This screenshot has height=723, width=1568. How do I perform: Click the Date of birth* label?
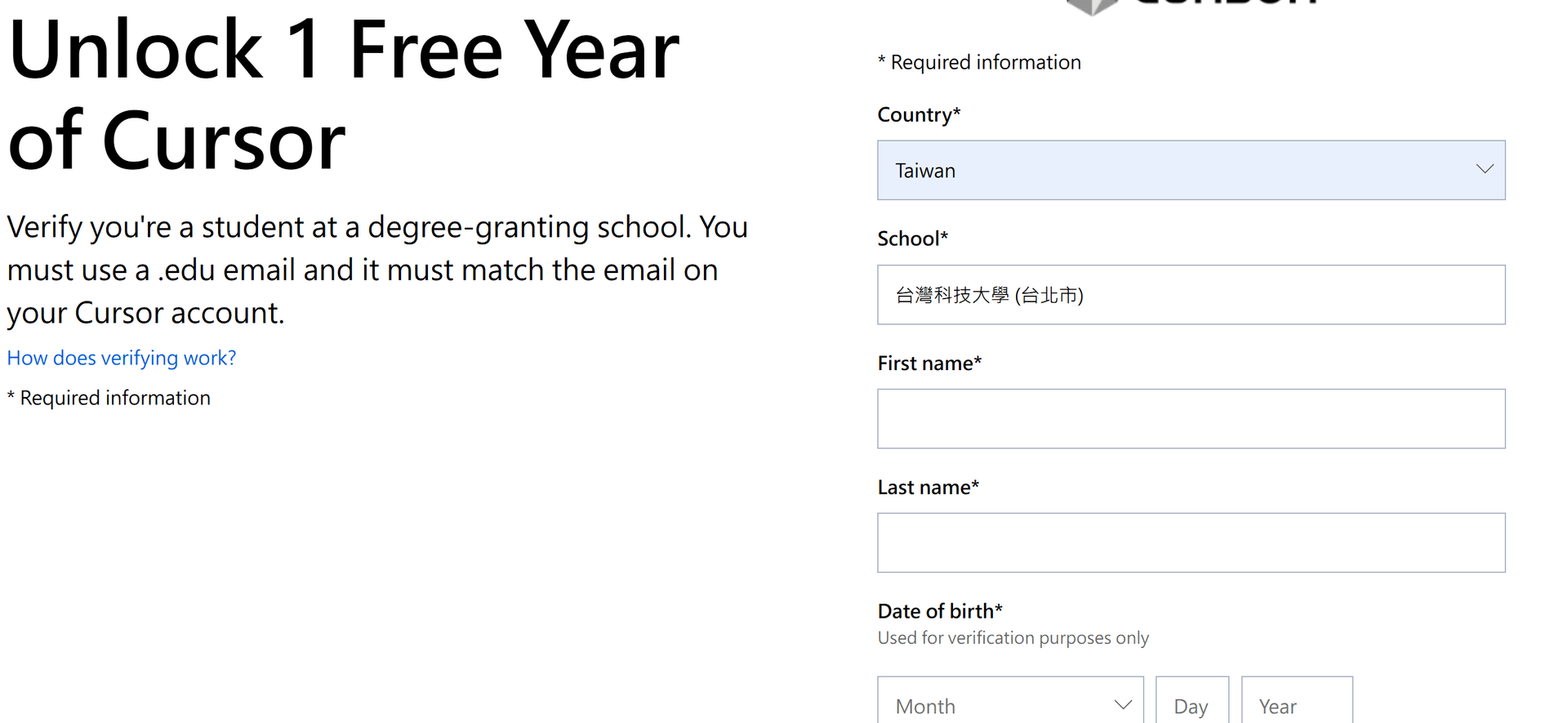940,611
